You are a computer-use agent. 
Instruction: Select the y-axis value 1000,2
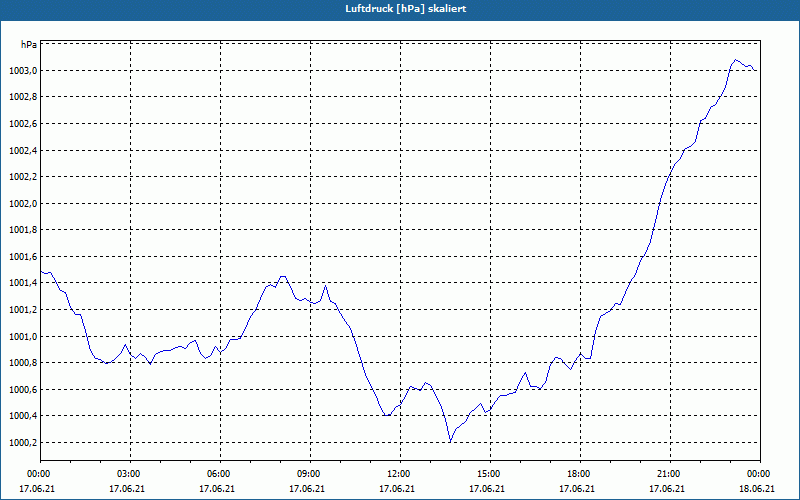tap(23, 443)
